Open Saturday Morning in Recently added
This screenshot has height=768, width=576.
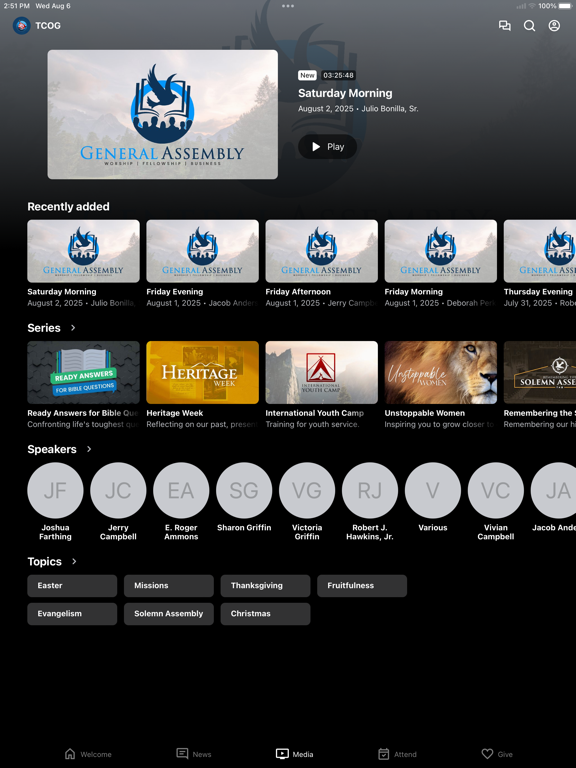[83, 251]
